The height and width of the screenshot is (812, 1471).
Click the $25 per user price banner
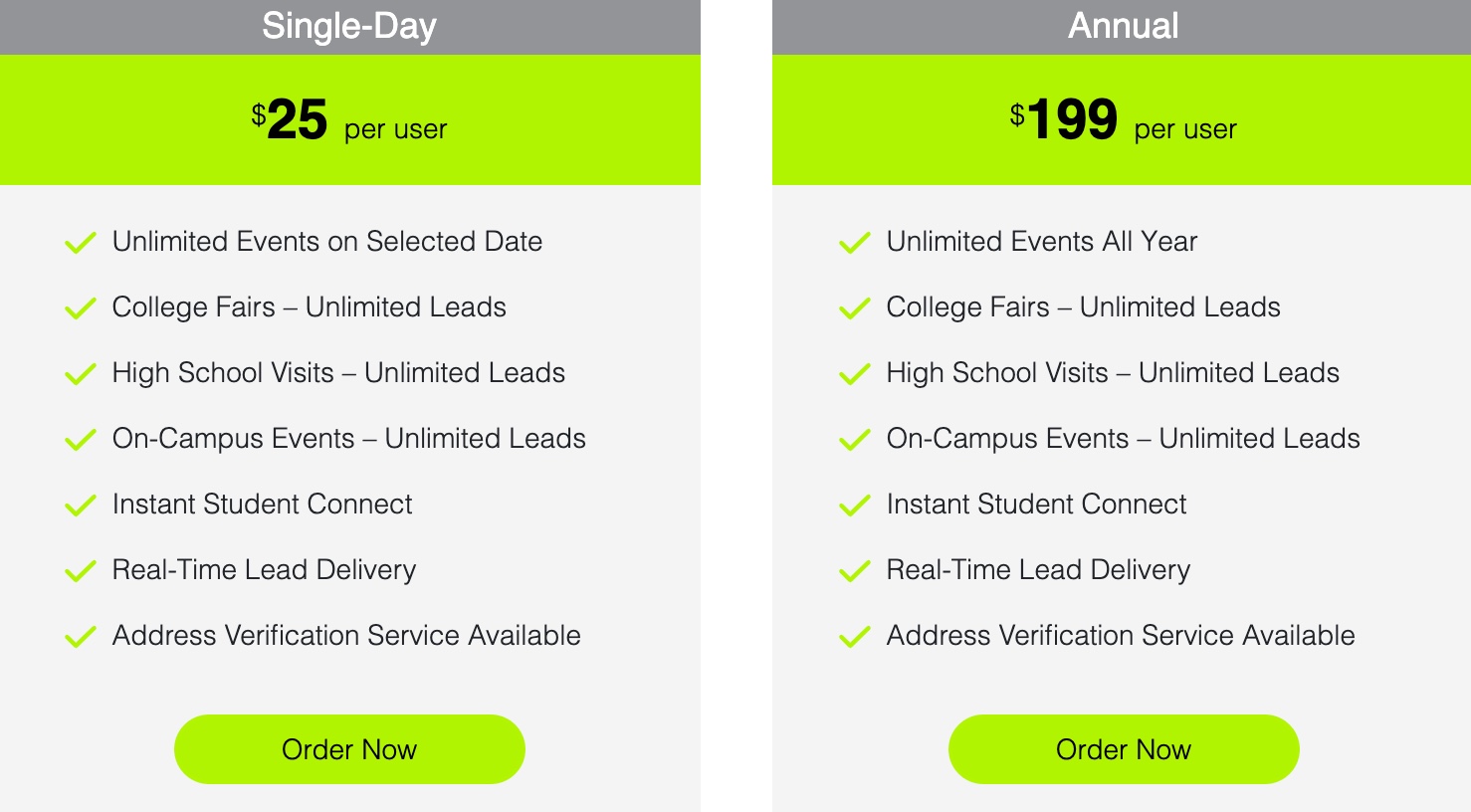tap(350, 119)
